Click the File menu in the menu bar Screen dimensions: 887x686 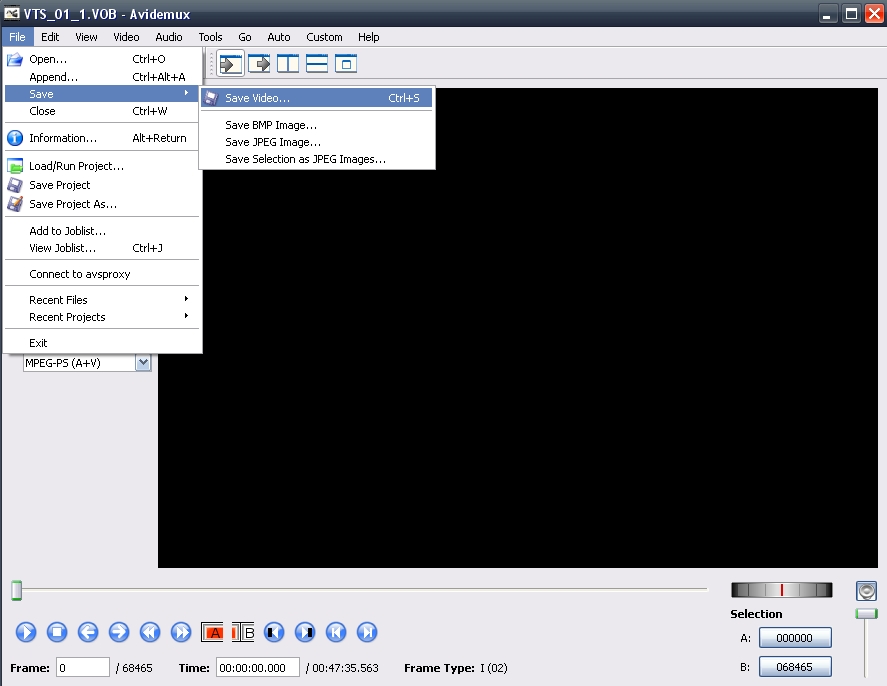coord(17,37)
